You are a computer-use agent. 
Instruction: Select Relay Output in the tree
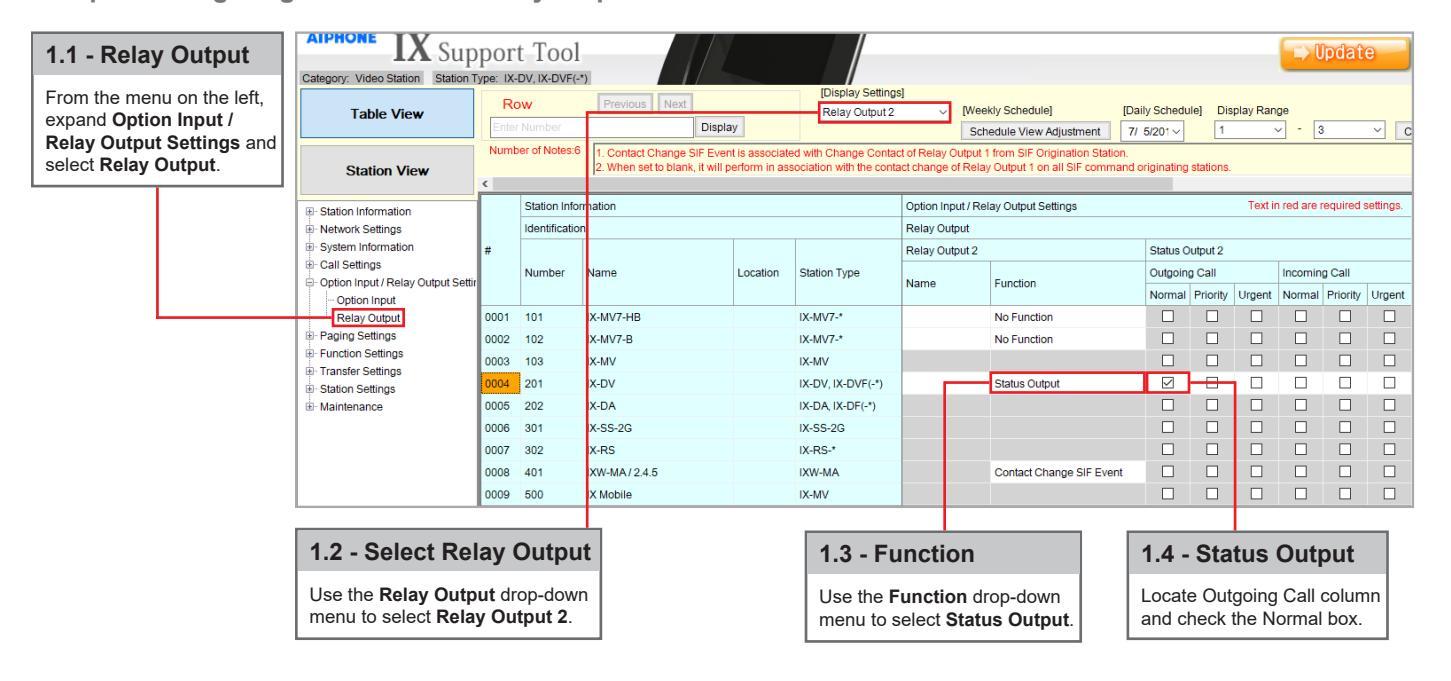[369, 318]
